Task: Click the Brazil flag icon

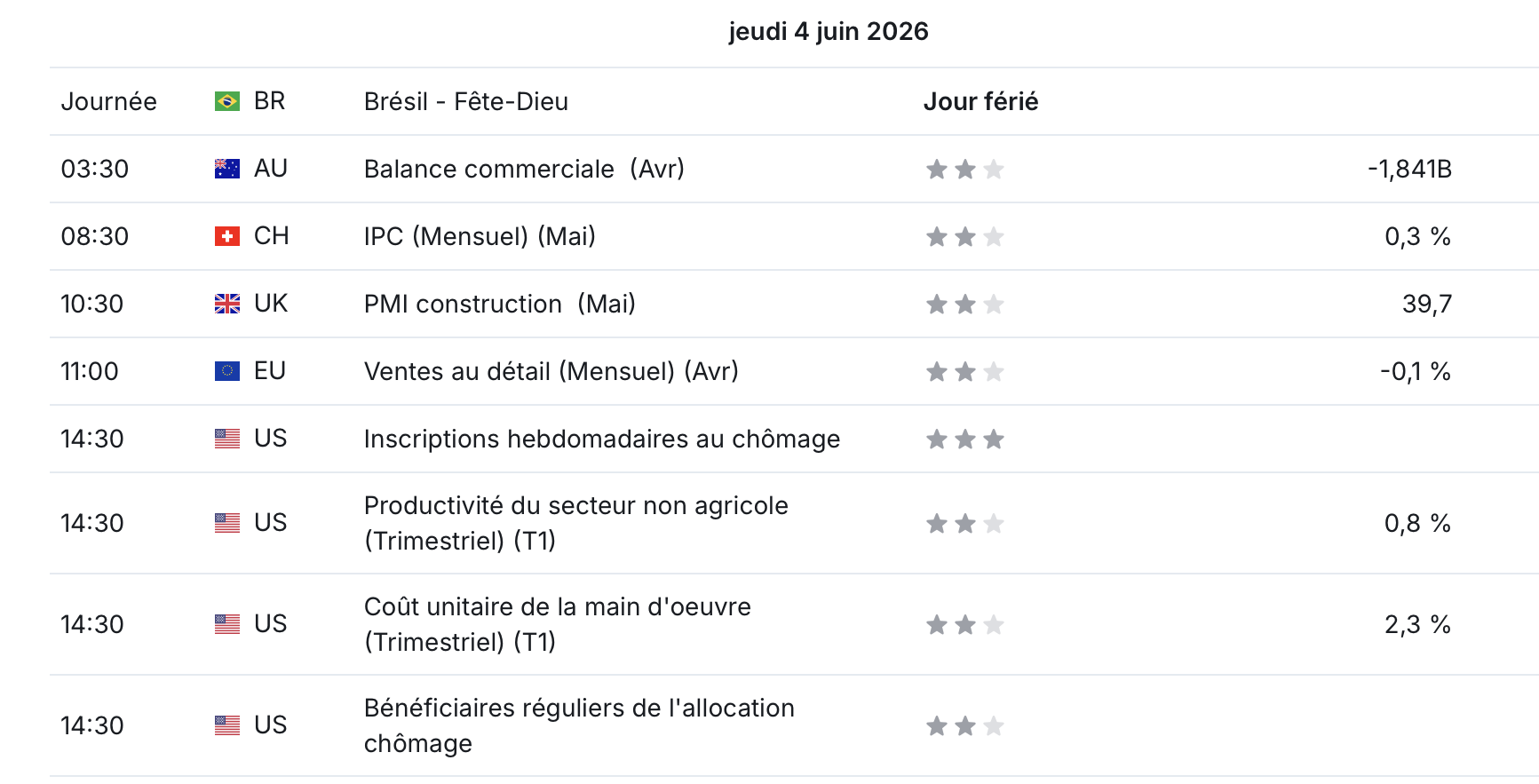Action: (227, 101)
